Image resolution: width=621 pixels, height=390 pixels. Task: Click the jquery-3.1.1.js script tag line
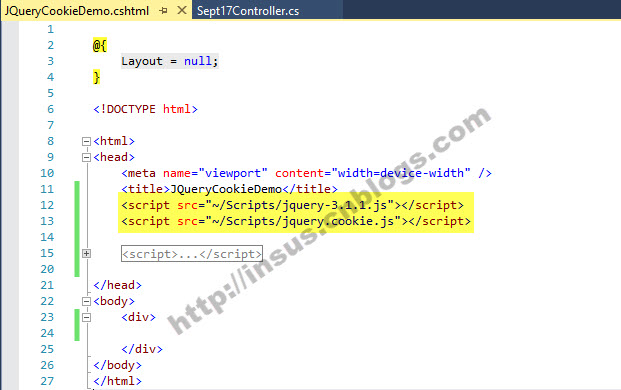292,205
